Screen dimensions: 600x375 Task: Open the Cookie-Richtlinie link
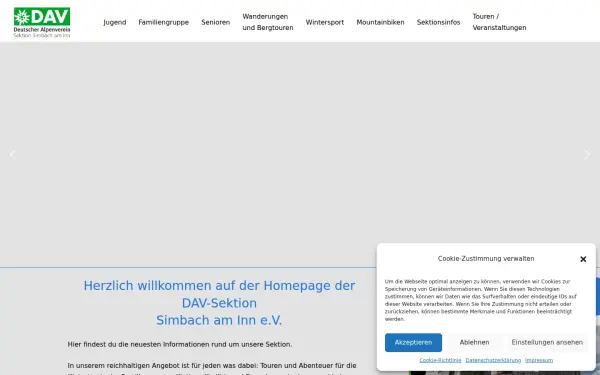tap(440, 360)
